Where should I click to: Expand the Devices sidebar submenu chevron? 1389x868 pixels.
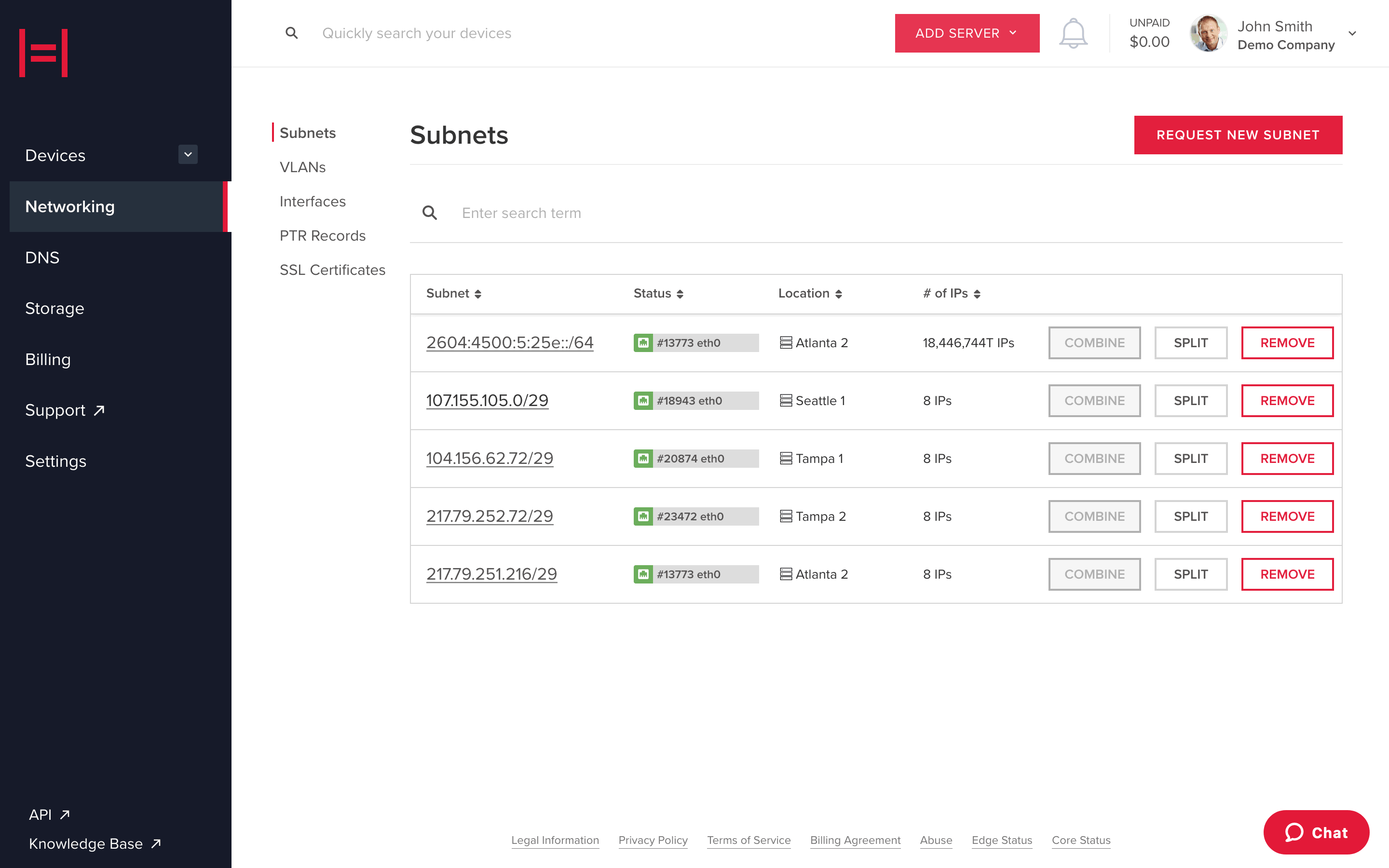188,154
